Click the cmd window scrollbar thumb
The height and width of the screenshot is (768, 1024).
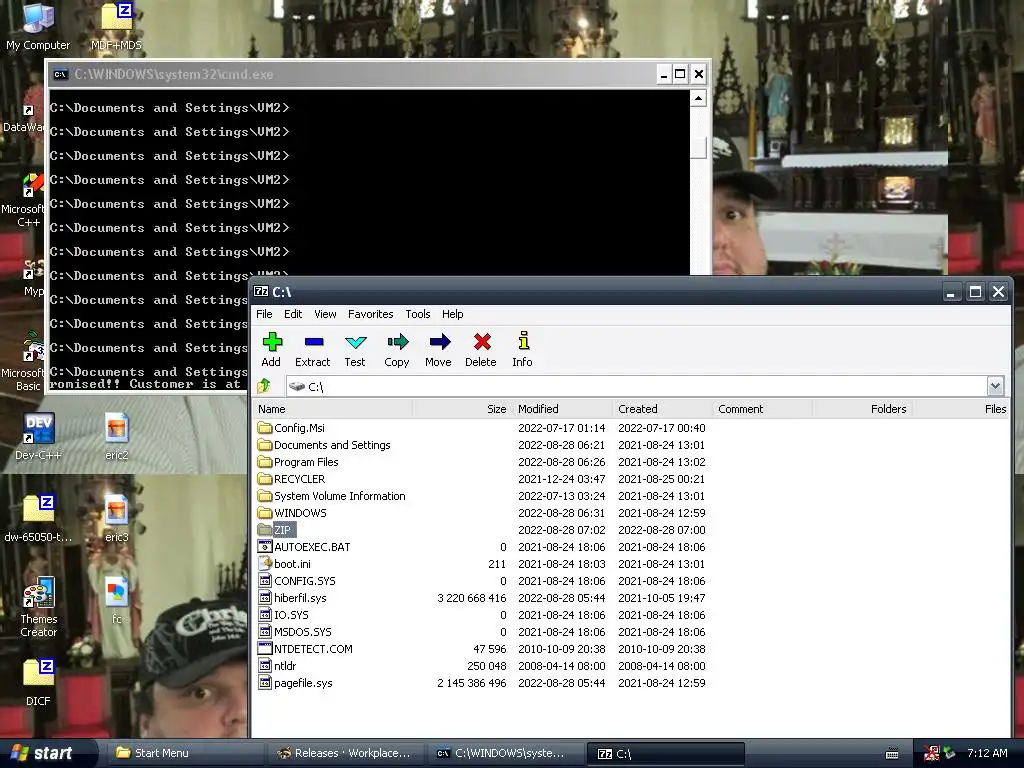(x=698, y=148)
